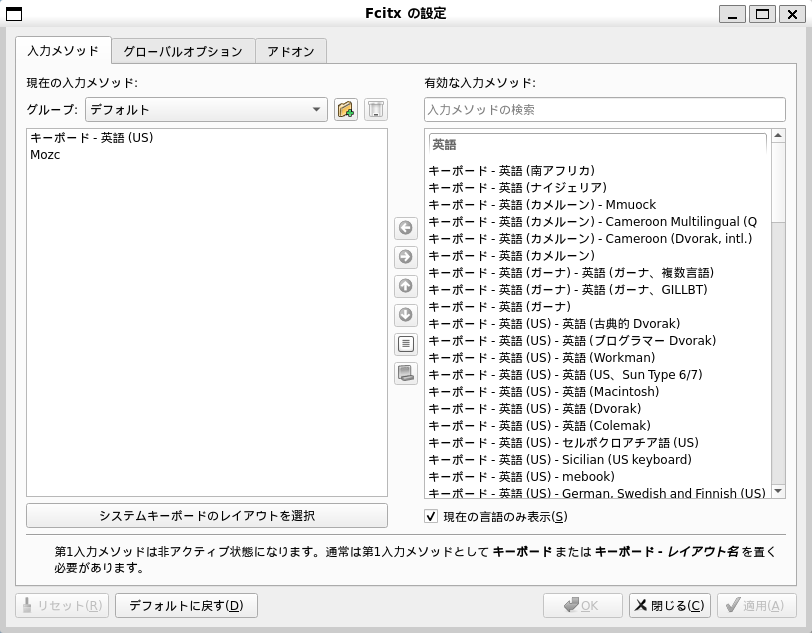This screenshot has width=812, height=633.
Task: Switch to the グローバルオプション tab
Action: pos(183,51)
